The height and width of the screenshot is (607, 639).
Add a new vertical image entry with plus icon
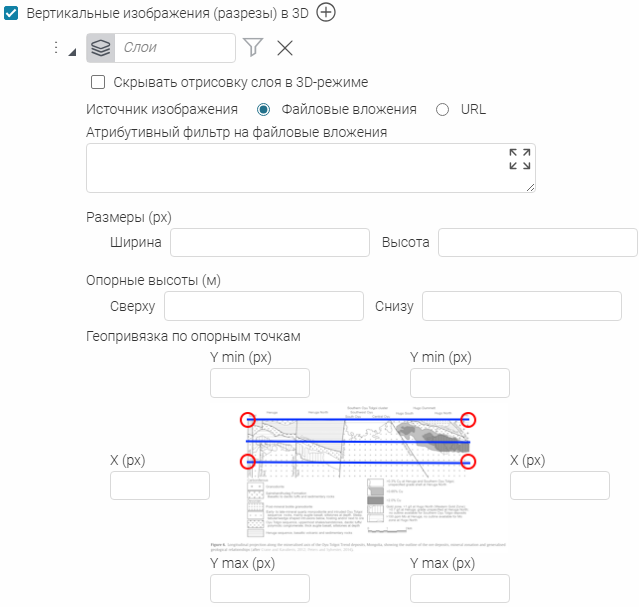click(326, 12)
